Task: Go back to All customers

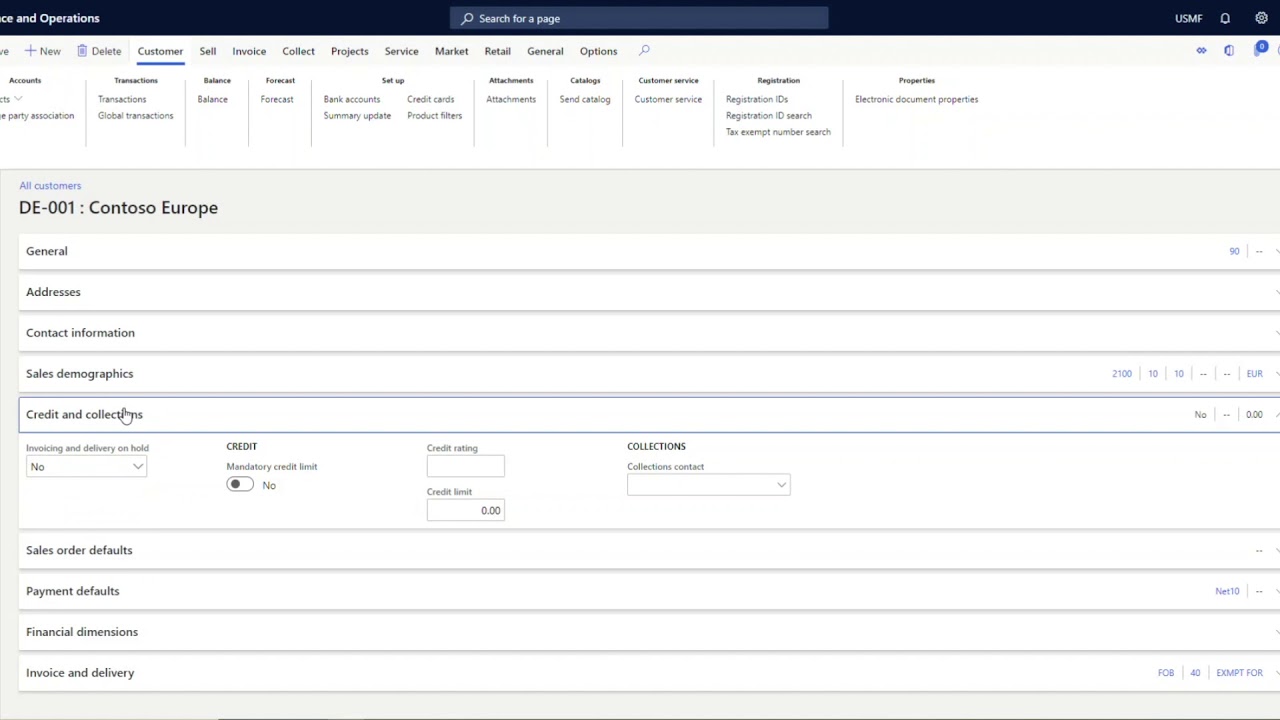Action: (x=50, y=185)
